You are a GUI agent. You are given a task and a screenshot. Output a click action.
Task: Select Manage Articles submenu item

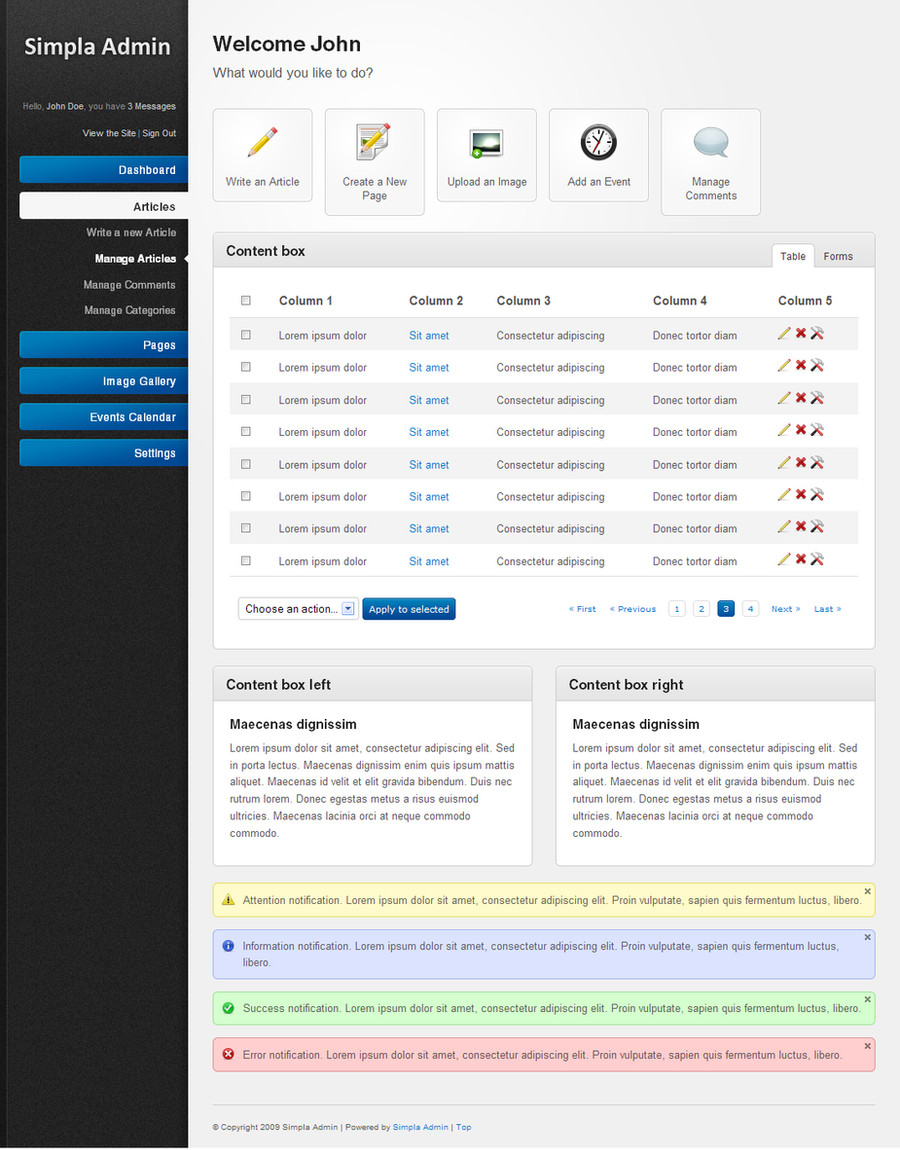[x=135, y=259]
